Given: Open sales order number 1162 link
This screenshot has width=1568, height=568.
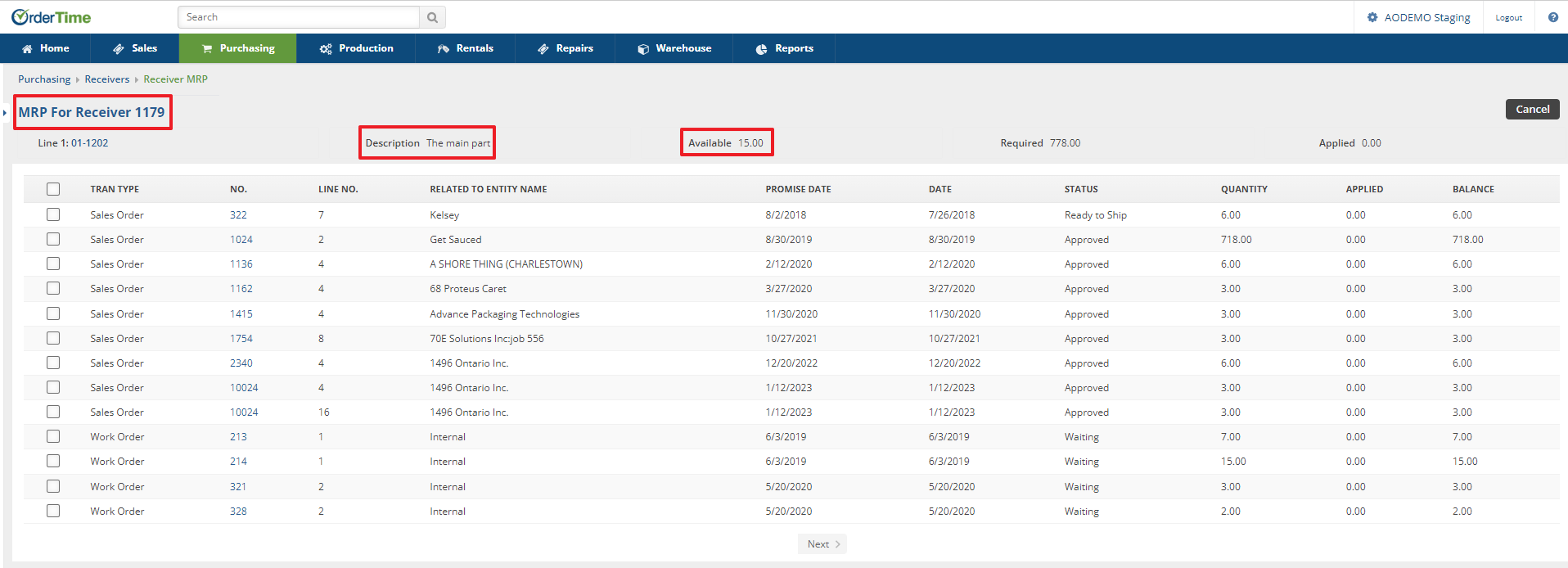Looking at the screenshot, I should coord(241,288).
